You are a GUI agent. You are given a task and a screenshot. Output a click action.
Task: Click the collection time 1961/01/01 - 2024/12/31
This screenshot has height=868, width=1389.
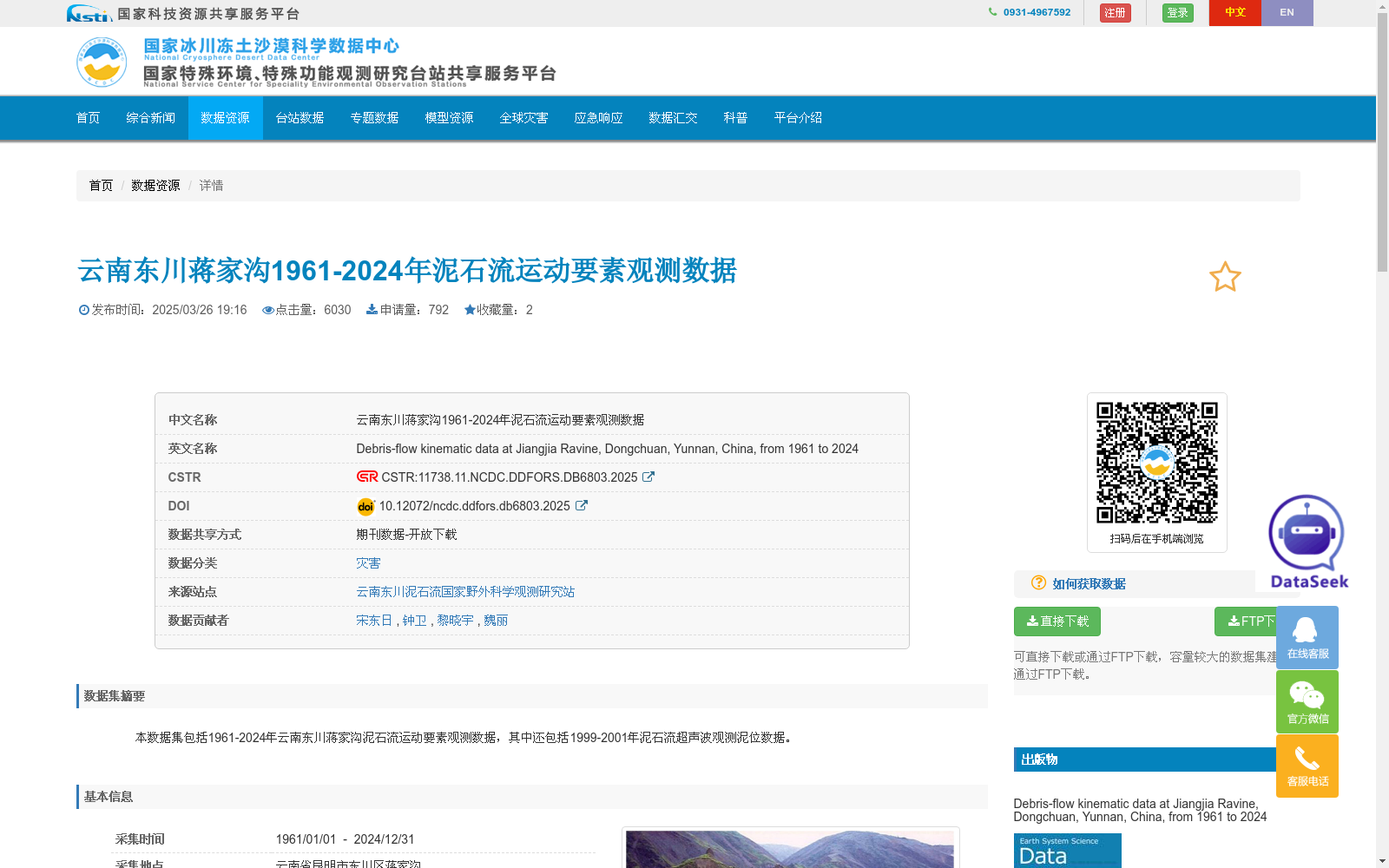coord(345,839)
